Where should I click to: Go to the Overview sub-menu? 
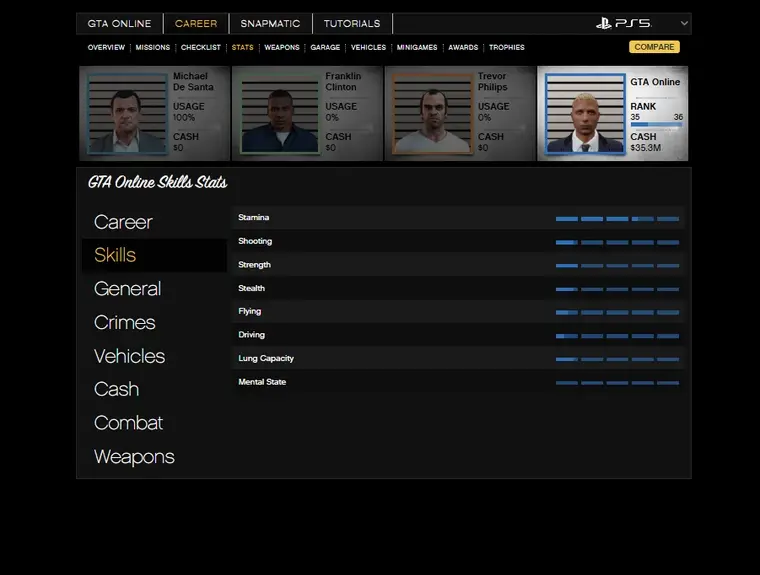point(106,47)
